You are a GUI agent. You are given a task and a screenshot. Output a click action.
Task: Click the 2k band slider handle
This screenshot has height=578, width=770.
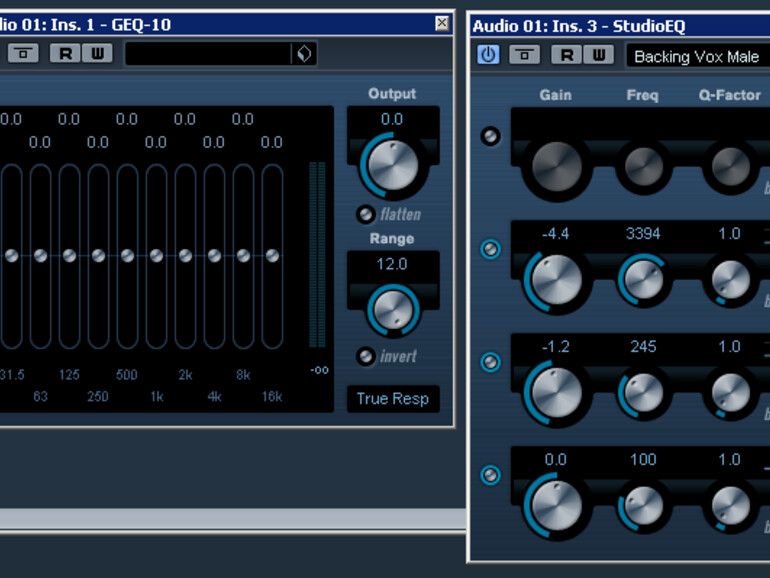(186, 256)
